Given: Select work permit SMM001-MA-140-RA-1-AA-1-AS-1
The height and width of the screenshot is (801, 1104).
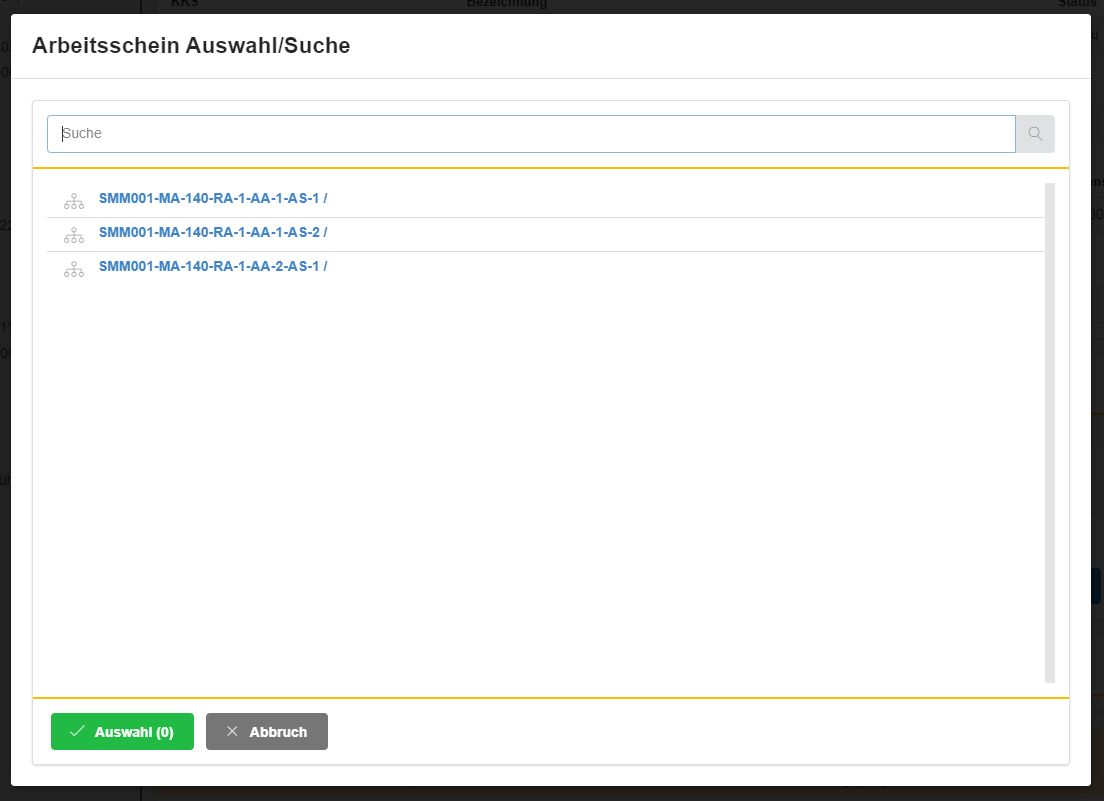Looking at the screenshot, I should coord(213,199).
